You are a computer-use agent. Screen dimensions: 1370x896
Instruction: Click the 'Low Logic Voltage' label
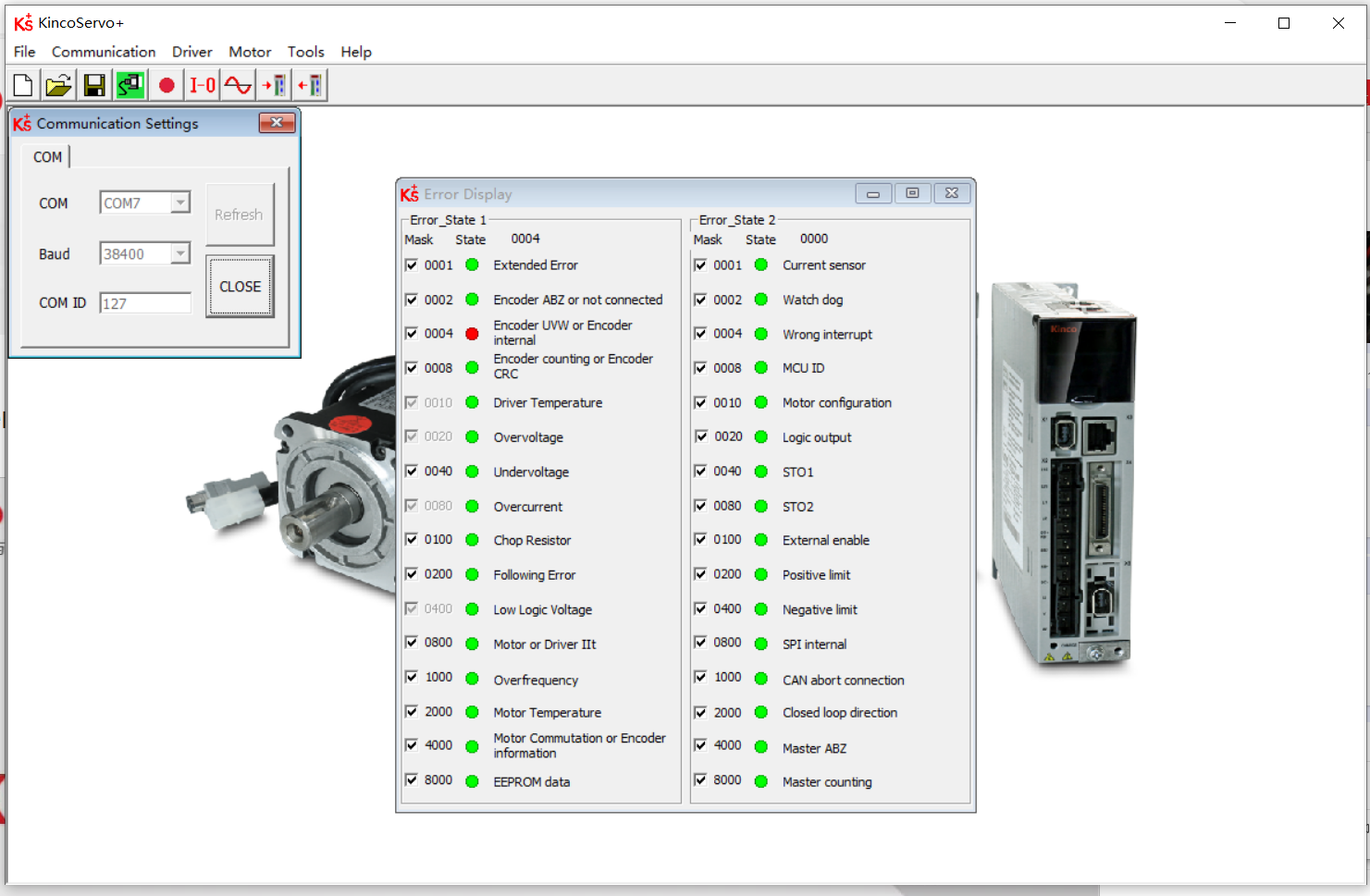coord(543,610)
